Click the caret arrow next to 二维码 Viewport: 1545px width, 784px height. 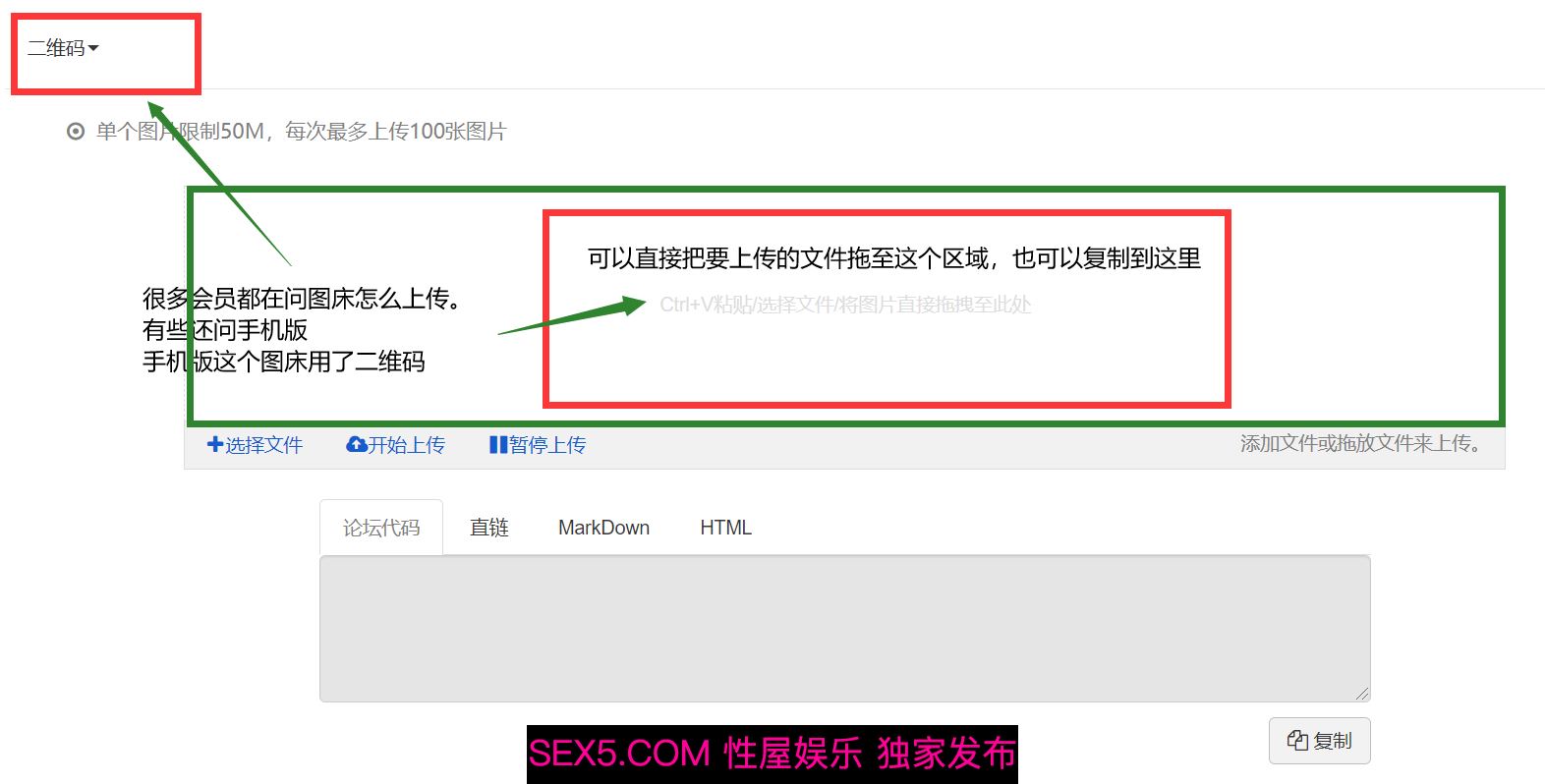[93, 48]
